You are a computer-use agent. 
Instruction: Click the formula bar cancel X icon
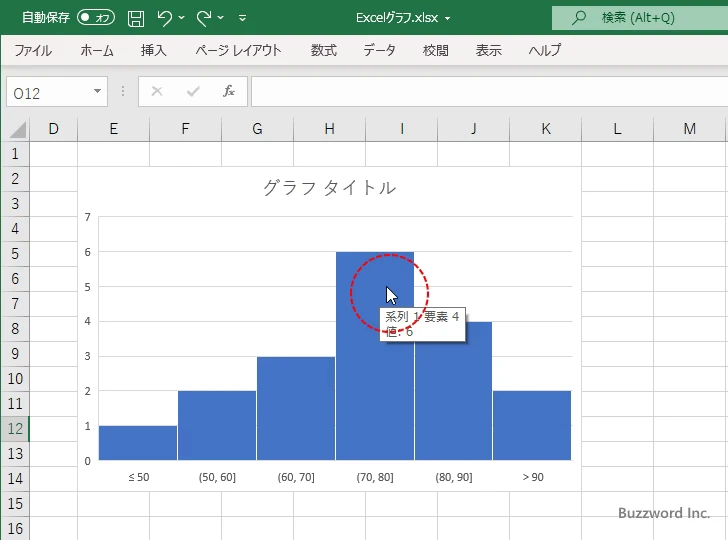click(x=157, y=91)
